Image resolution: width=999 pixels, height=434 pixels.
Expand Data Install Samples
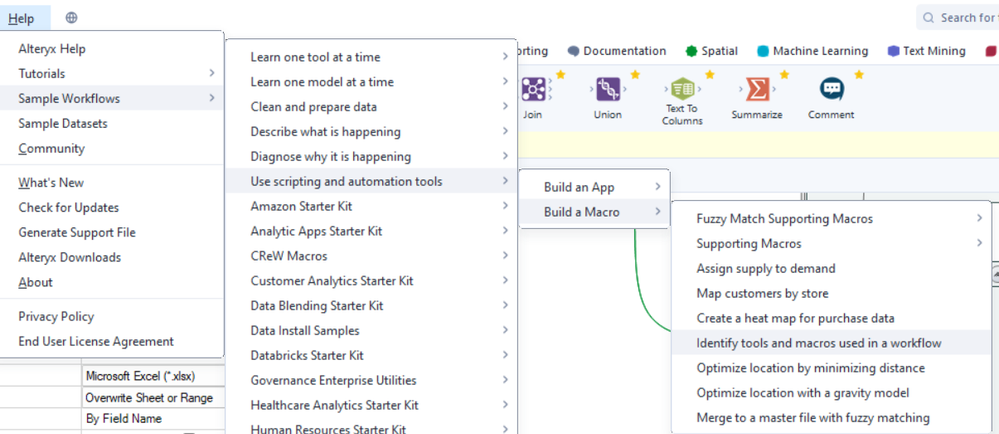[371, 330]
